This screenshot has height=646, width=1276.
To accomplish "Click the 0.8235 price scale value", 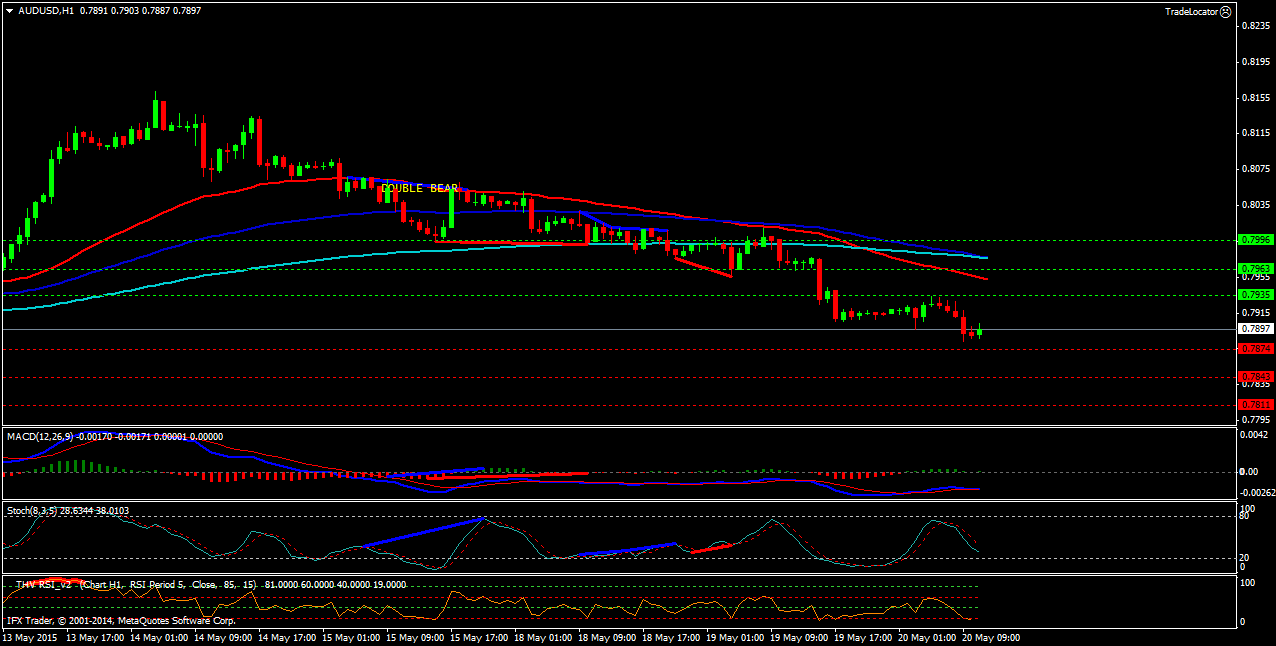I will (x=1255, y=26).
